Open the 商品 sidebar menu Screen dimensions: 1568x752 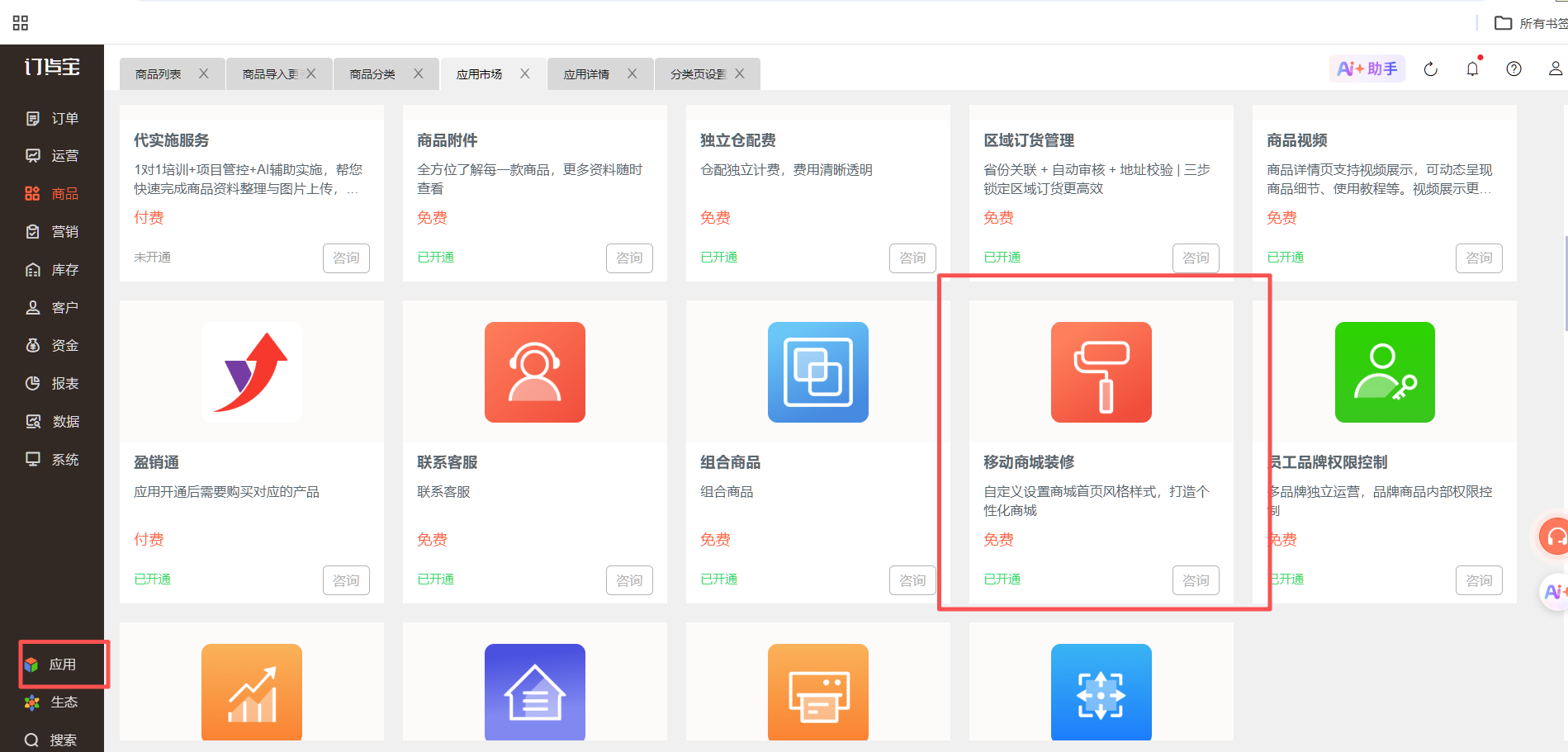pos(52,194)
